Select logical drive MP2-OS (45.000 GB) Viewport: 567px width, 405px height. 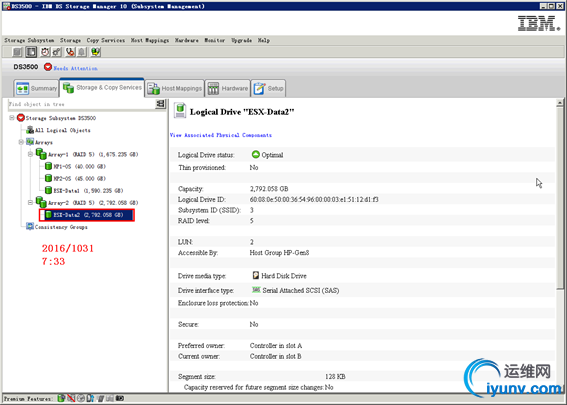[x=80, y=178]
